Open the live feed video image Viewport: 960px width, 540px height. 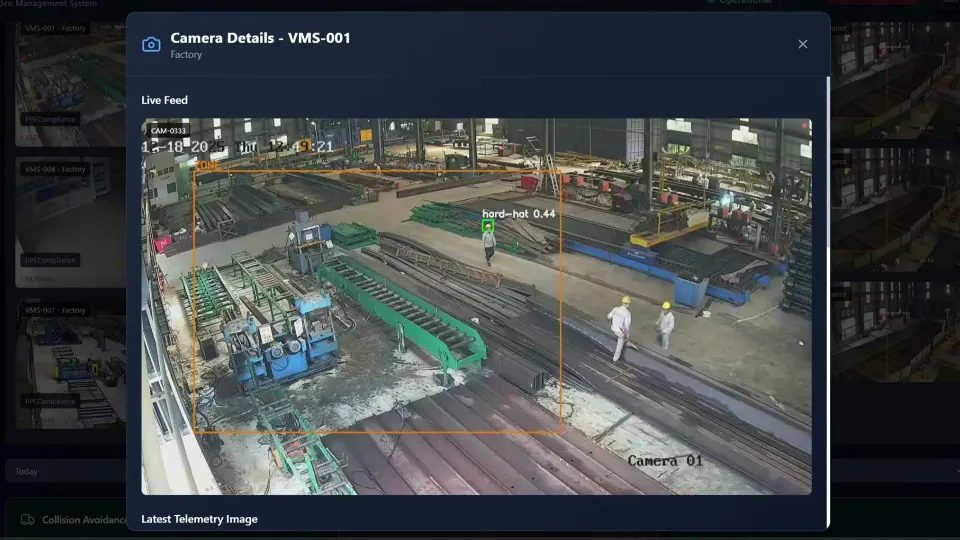click(x=476, y=306)
